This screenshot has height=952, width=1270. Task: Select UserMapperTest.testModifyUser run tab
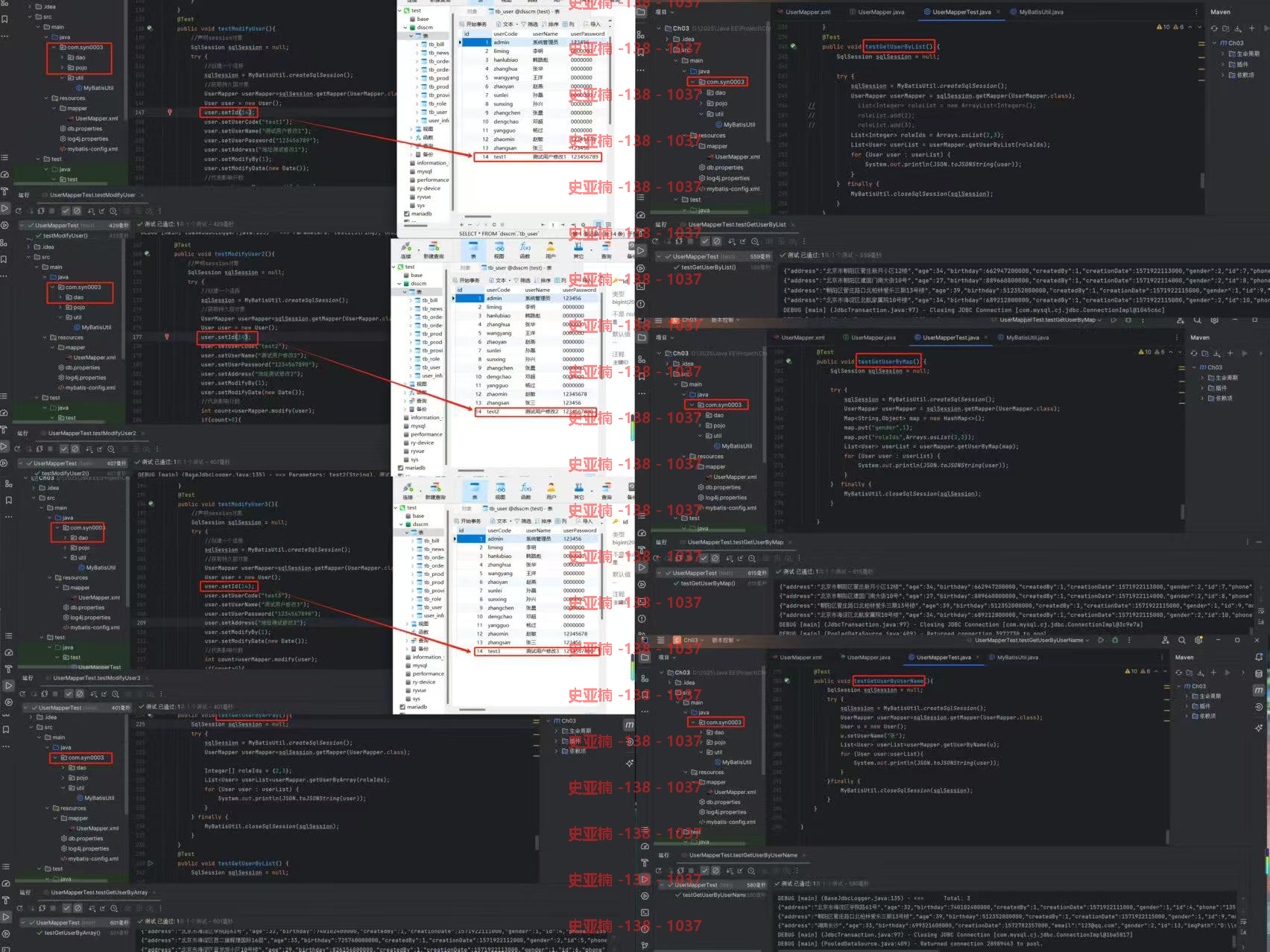point(92,195)
